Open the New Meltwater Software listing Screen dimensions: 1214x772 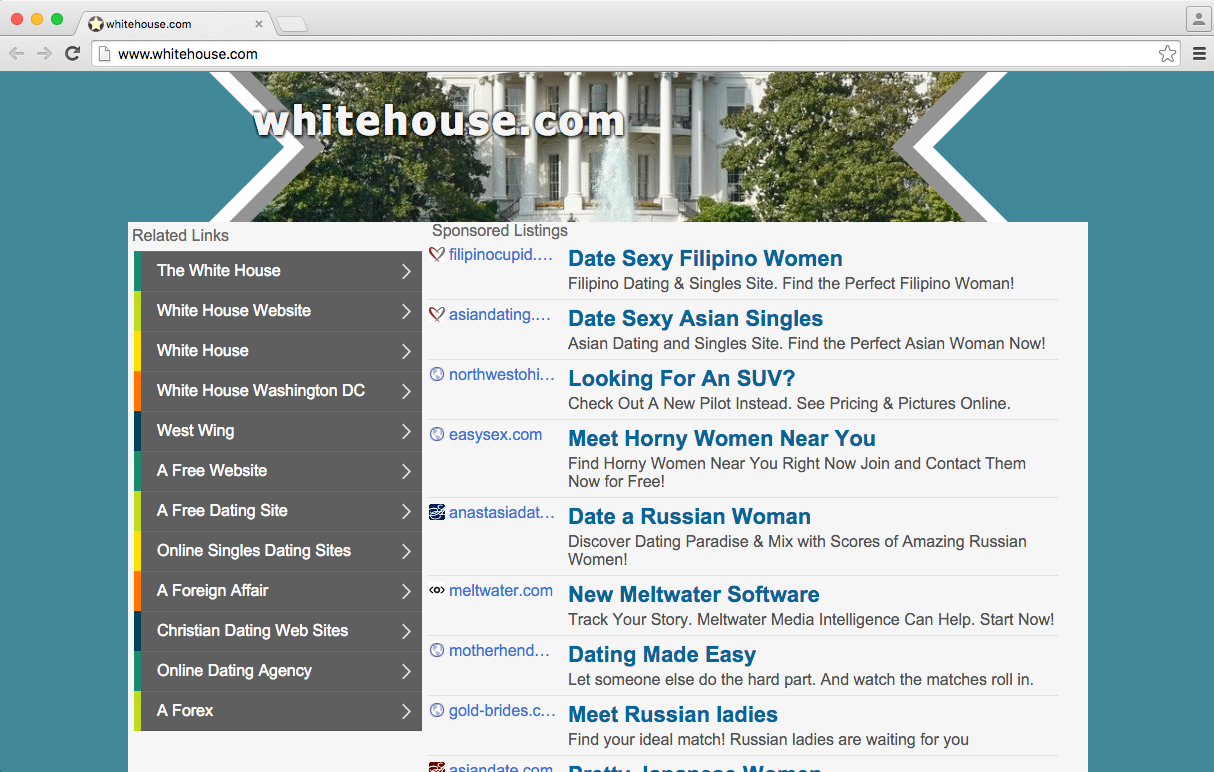point(694,595)
